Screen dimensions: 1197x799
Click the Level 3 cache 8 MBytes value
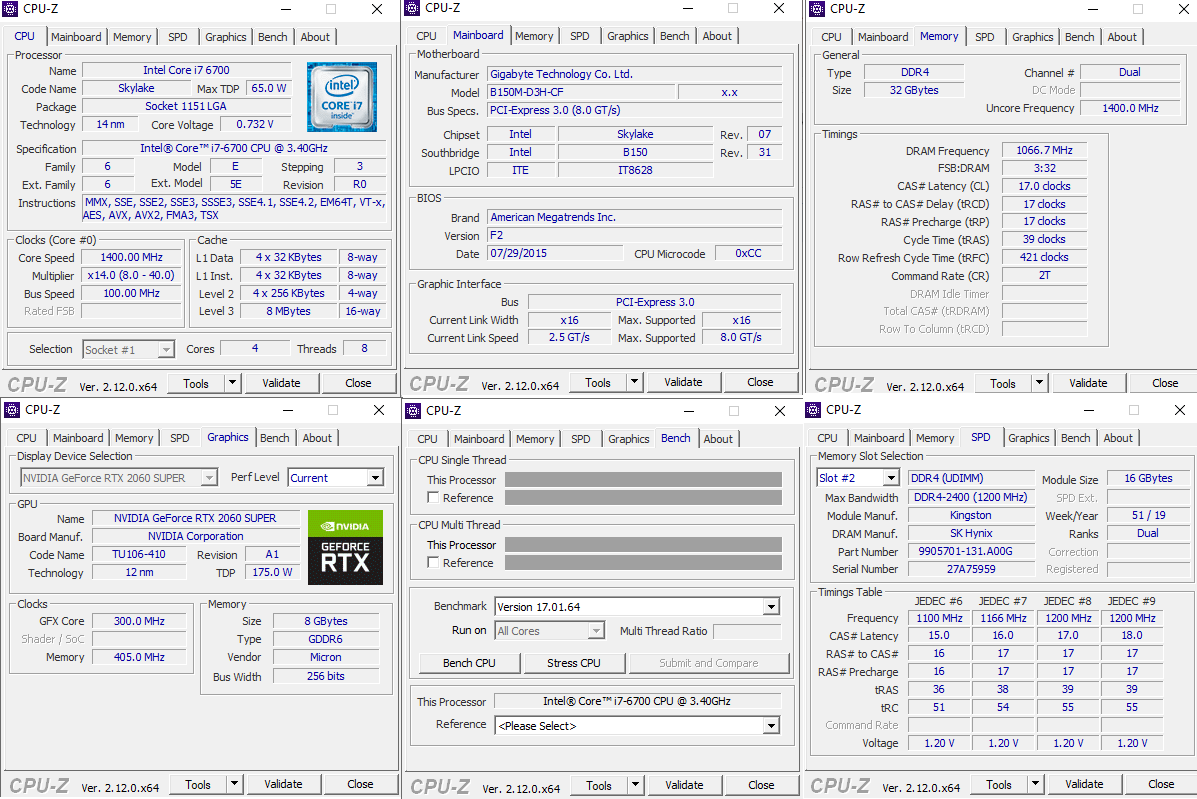(288, 311)
